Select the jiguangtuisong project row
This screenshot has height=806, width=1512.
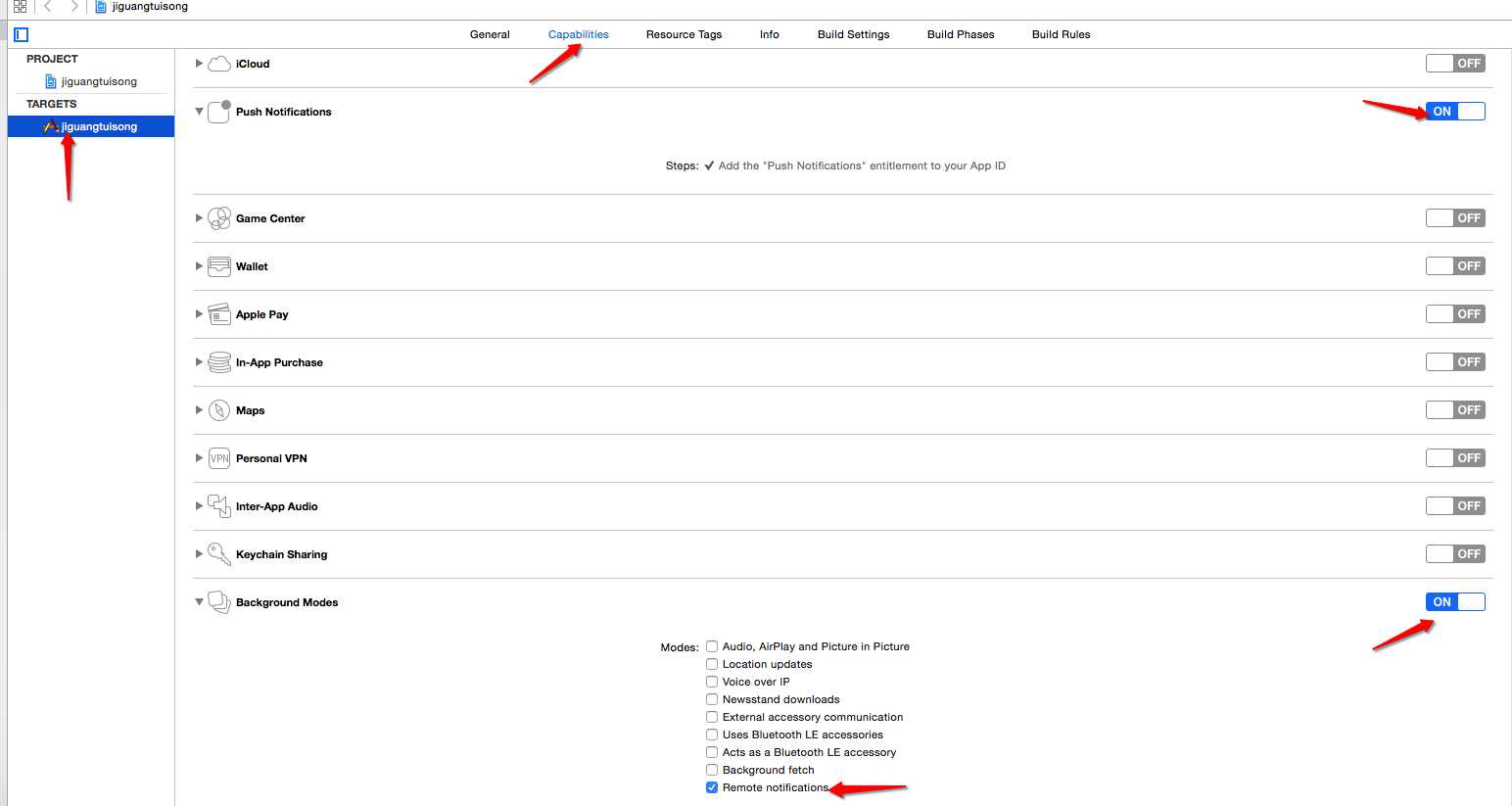tap(91, 81)
